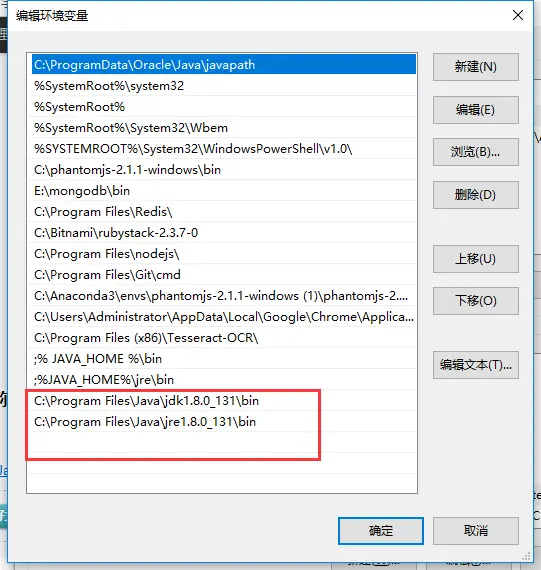Select the ;%JAVA_HOME%\jre\bin entry
Image resolution: width=541 pixels, height=570 pixels.
pos(224,380)
